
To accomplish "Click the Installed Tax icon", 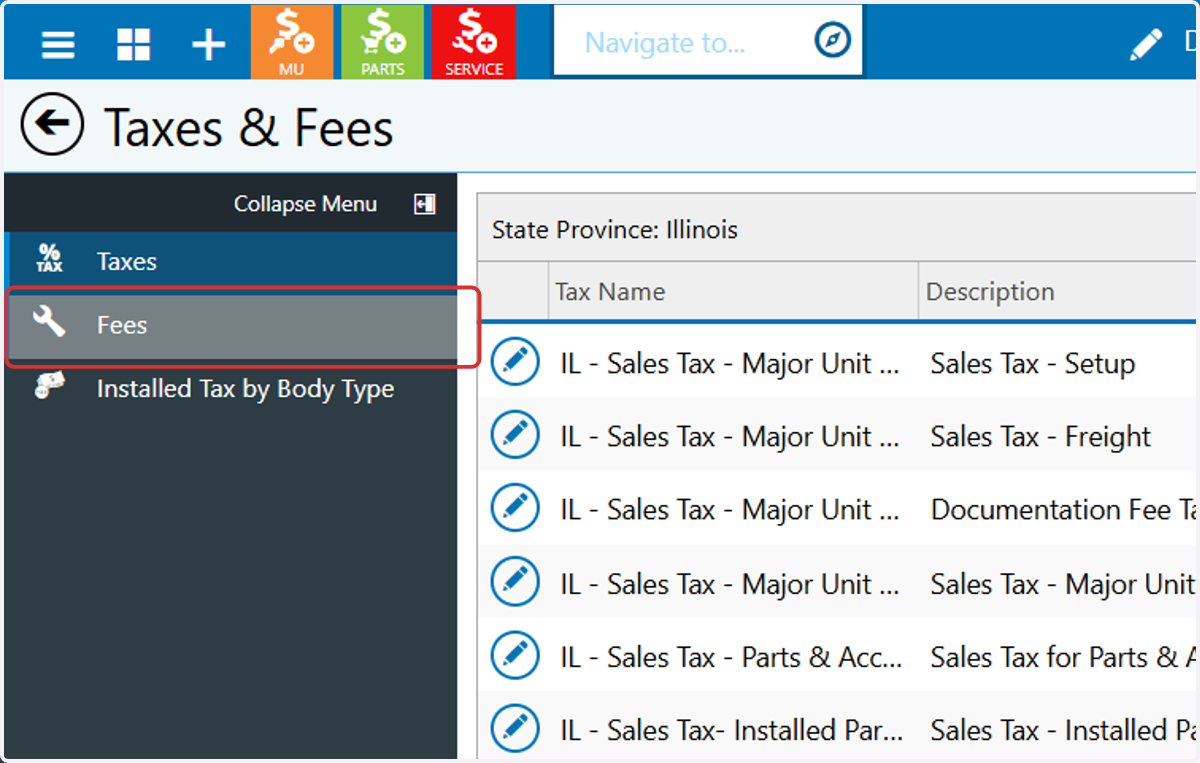I will [49, 386].
